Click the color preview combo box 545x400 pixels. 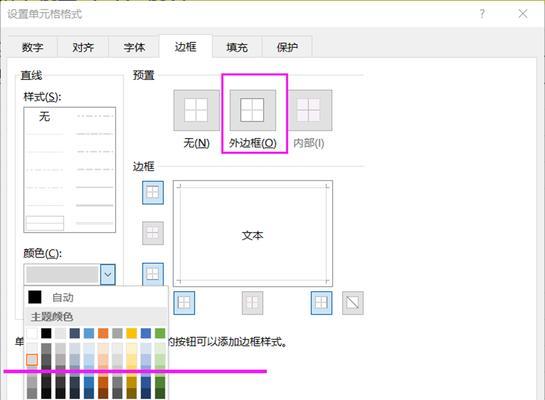click(63, 275)
